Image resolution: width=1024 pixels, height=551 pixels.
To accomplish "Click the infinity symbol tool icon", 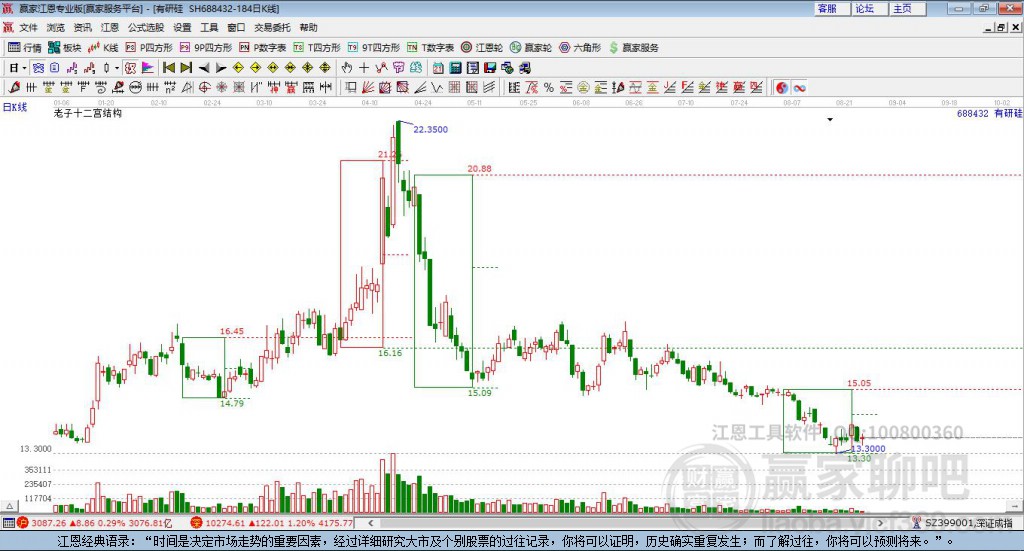I will [x=800, y=88].
